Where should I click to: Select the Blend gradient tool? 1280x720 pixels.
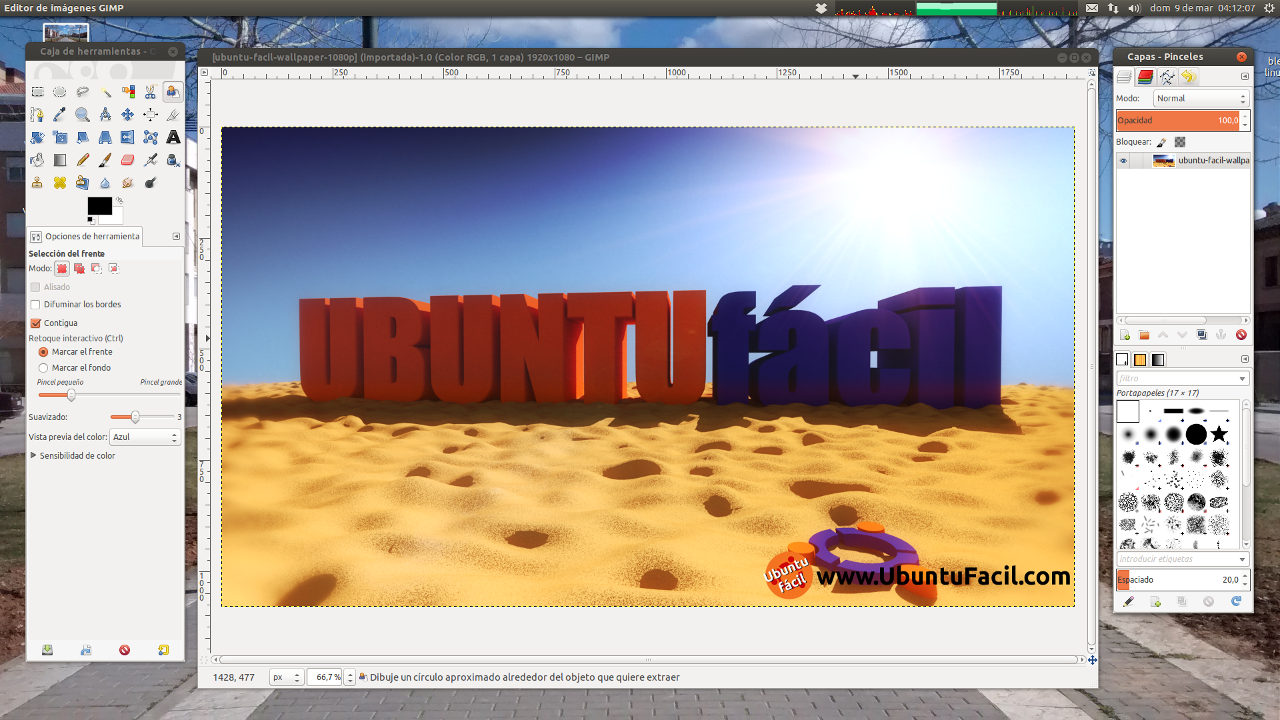click(60, 160)
